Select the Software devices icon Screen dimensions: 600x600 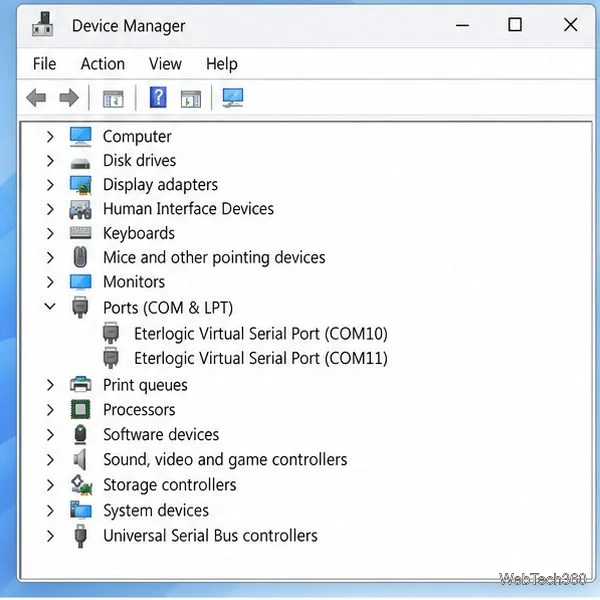click(80, 434)
